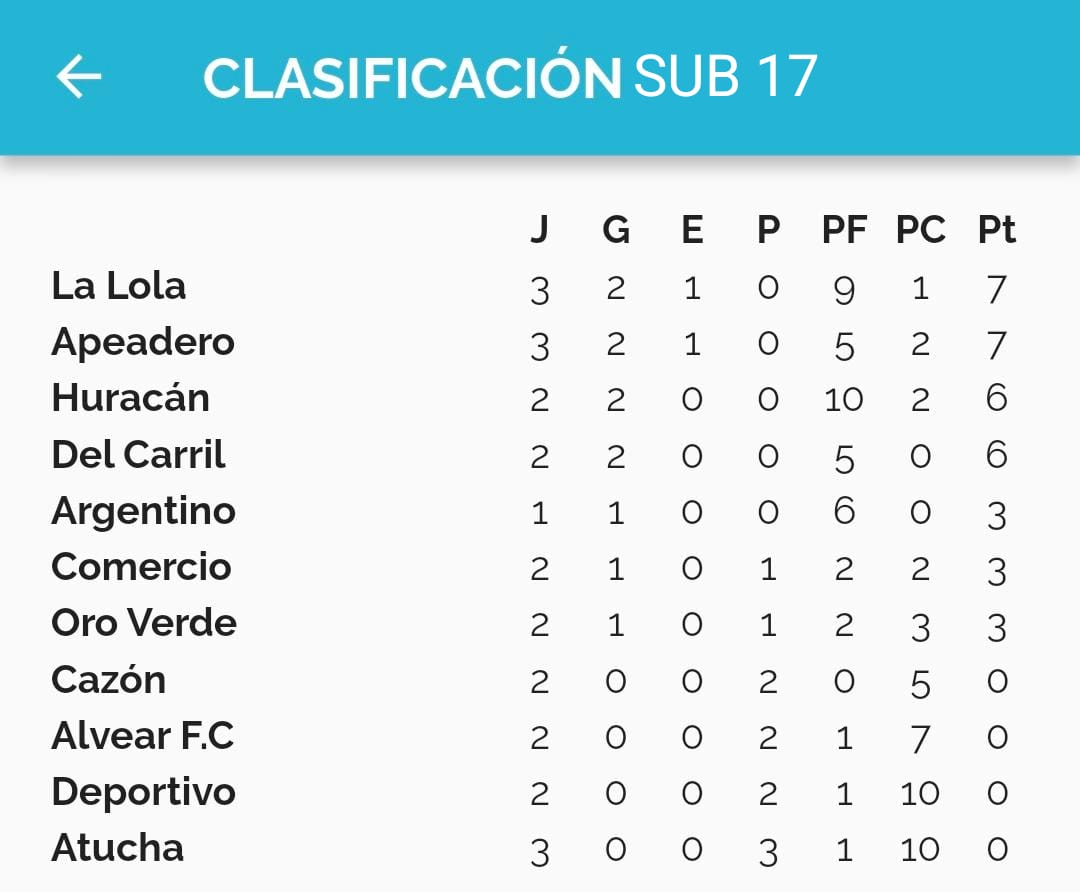This screenshot has width=1080, height=892.
Task: Select Huracán in the standings
Action: point(131,397)
